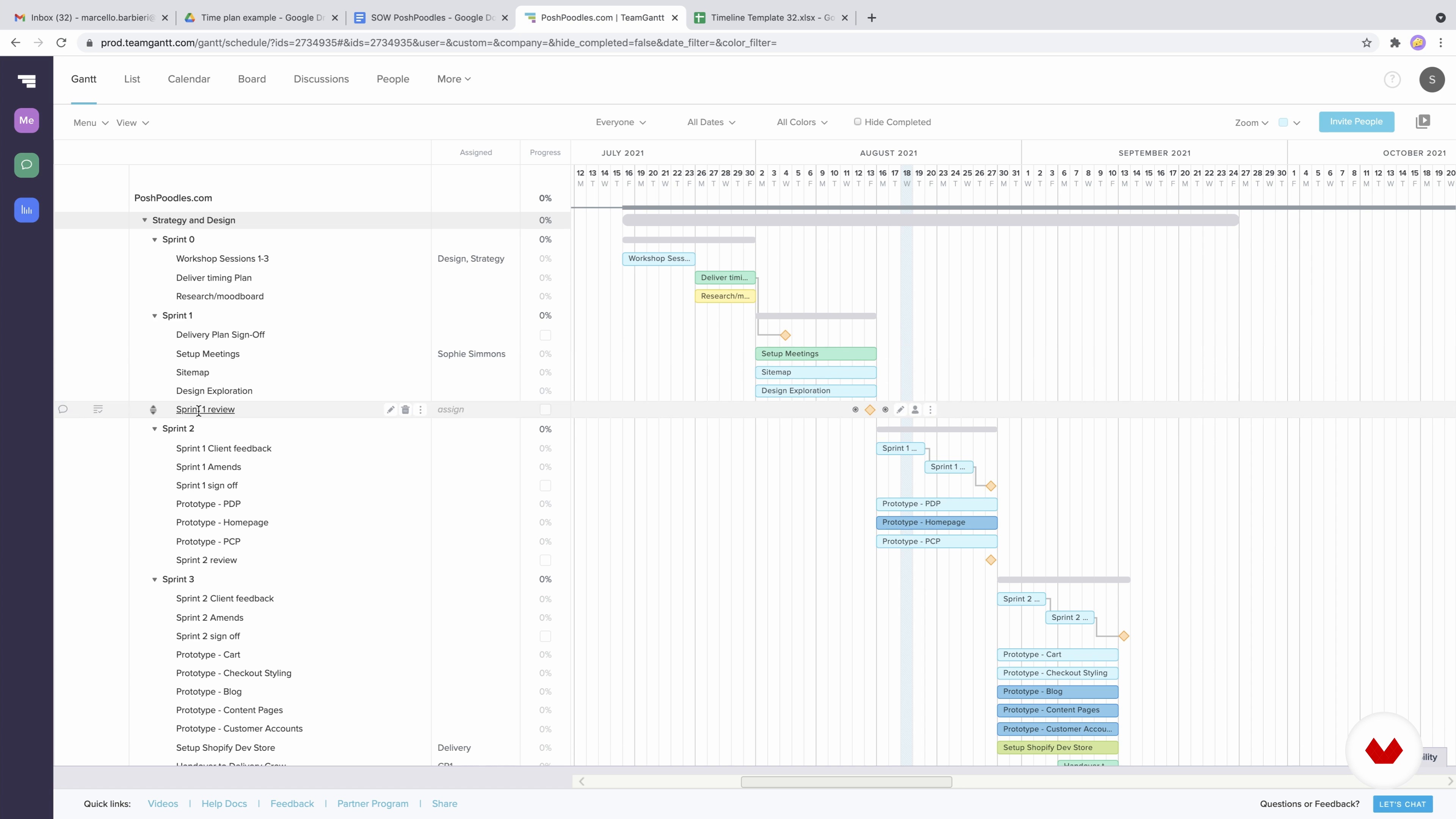Open the Share quick link

pos(445,804)
